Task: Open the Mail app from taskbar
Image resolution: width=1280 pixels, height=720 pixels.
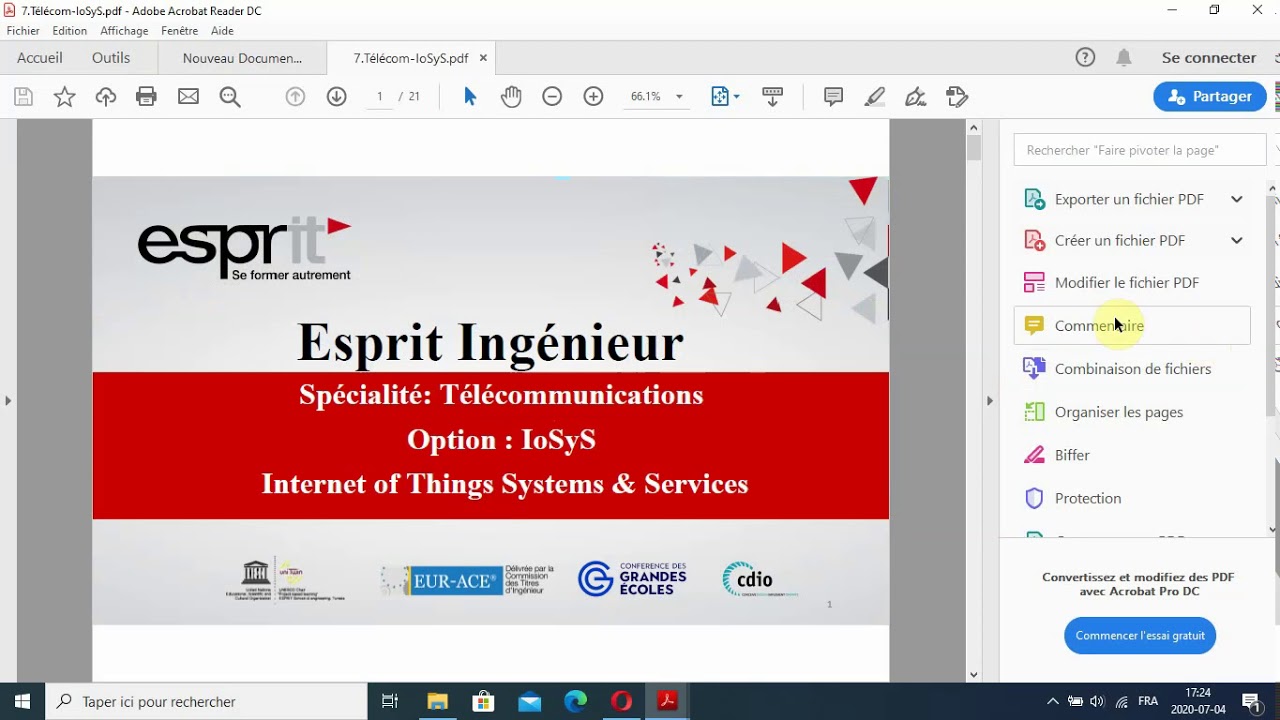Action: point(529,702)
